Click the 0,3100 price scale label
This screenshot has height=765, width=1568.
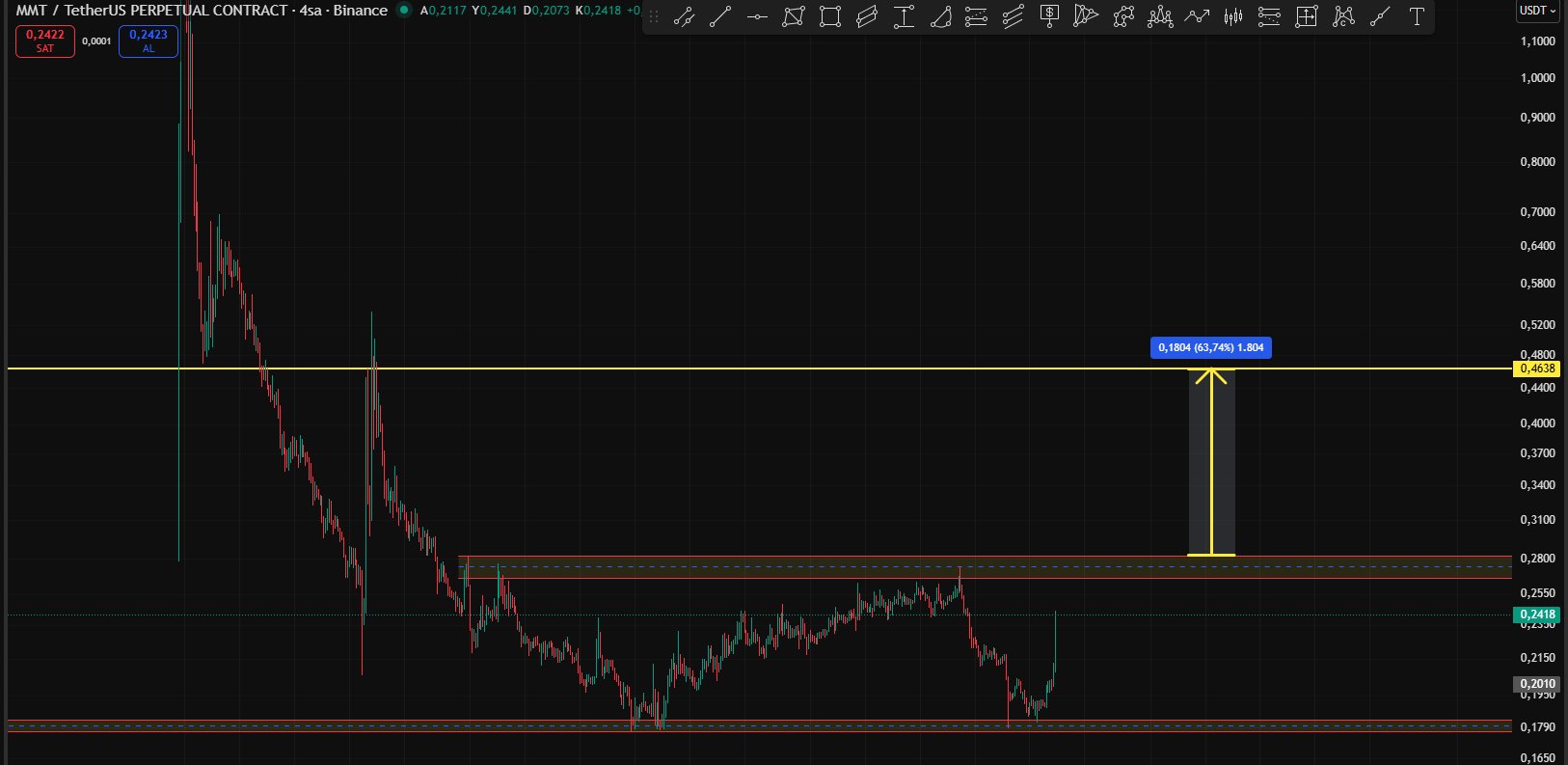click(x=1538, y=520)
